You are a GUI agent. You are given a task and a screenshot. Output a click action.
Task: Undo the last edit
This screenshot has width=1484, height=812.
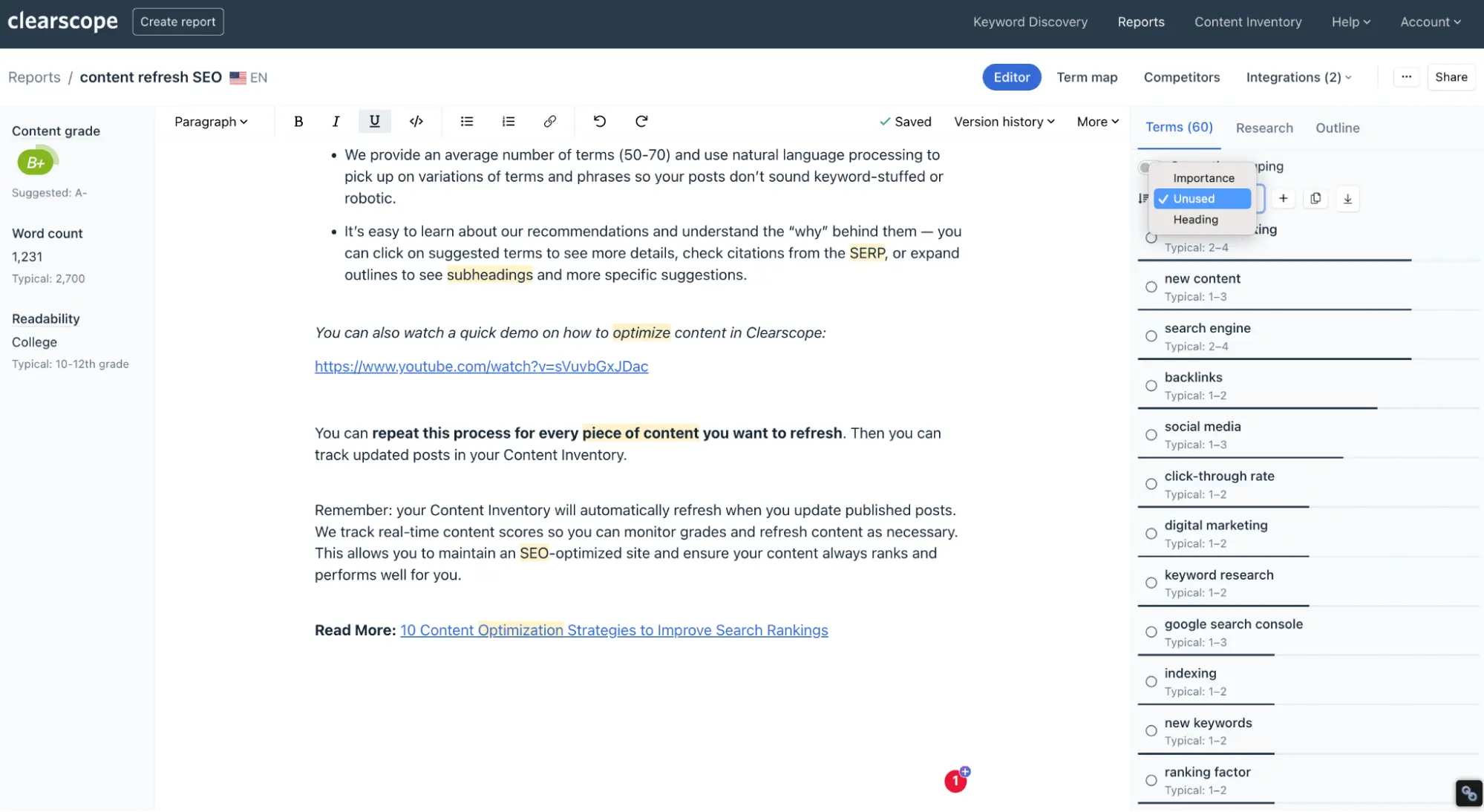[599, 121]
